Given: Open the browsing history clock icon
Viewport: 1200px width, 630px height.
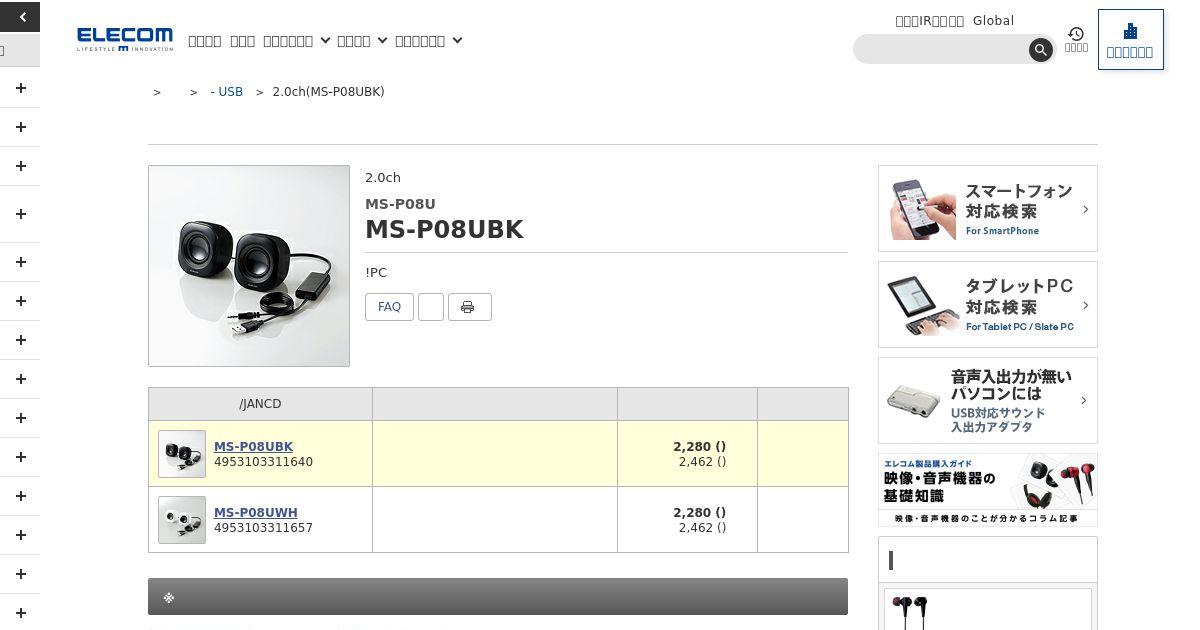Looking at the screenshot, I should 1076,39.
